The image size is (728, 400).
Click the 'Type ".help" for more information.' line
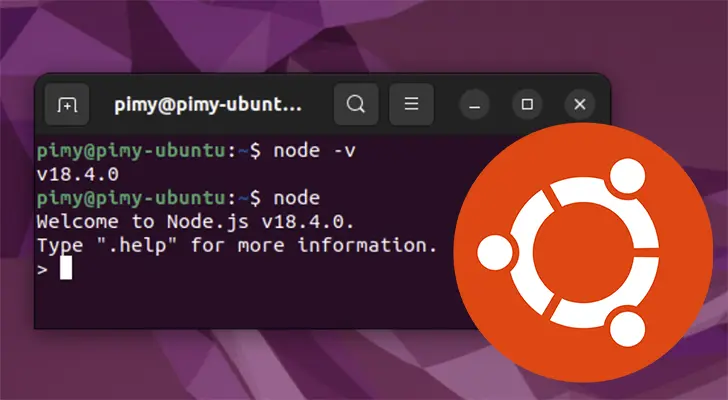tap(237, 245)
